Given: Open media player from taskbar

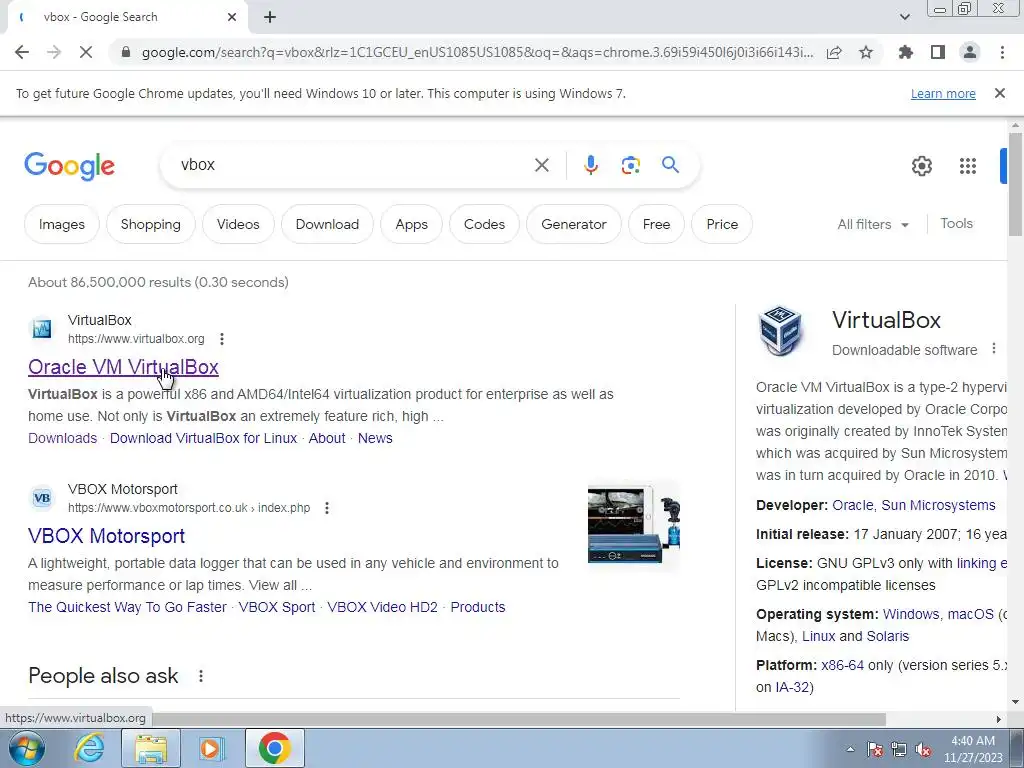Looking at the screenshot, I should point(210,748).
